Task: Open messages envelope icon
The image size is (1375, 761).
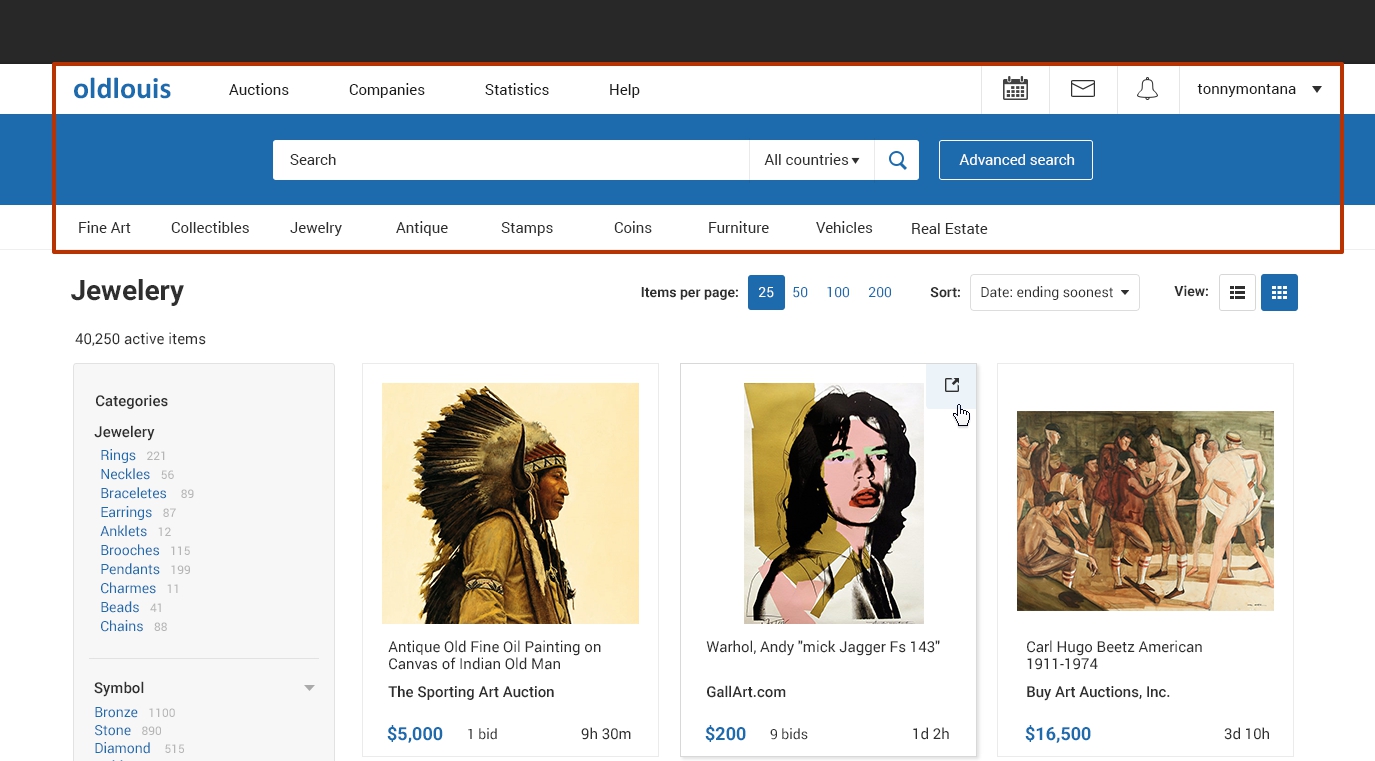Action: coord(1082,89)
